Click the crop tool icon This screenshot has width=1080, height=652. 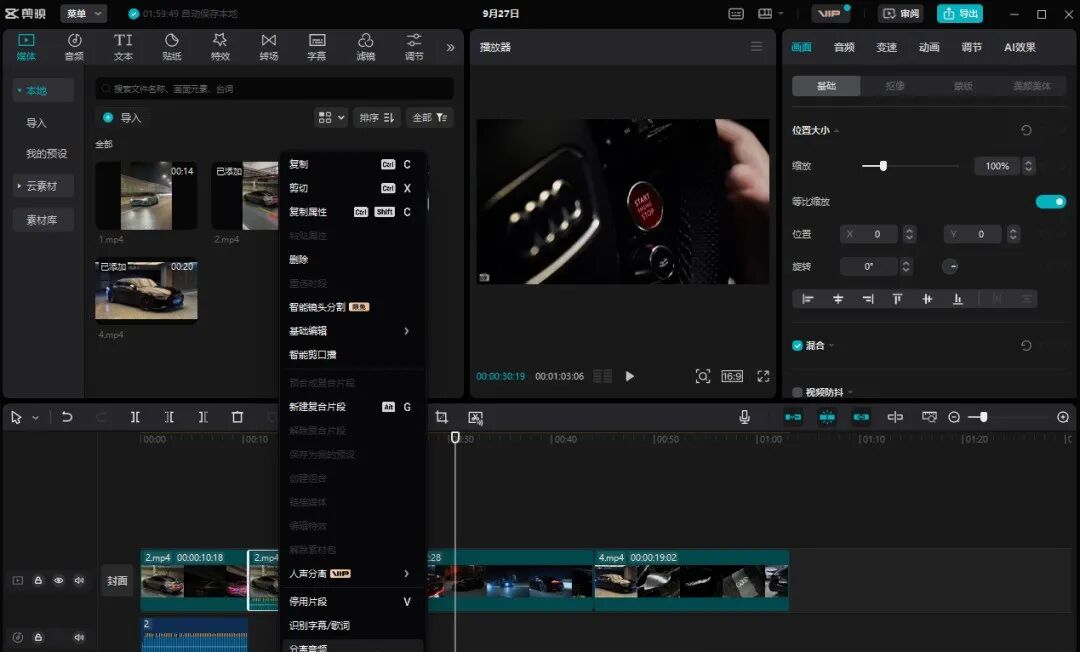pyautogui.click(x=441, y=417)
